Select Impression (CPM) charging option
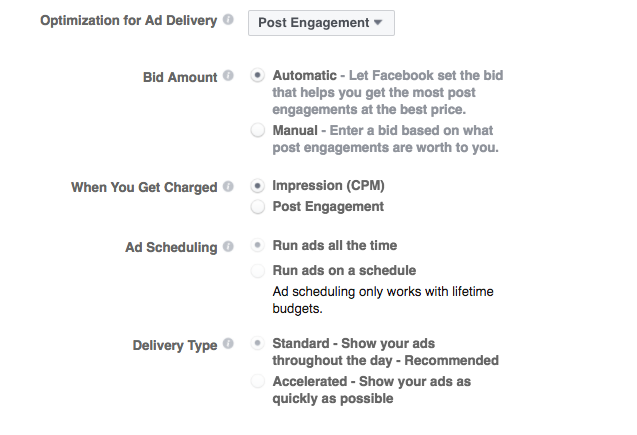Viewport: 637px width, 435px height. (259, 186)
